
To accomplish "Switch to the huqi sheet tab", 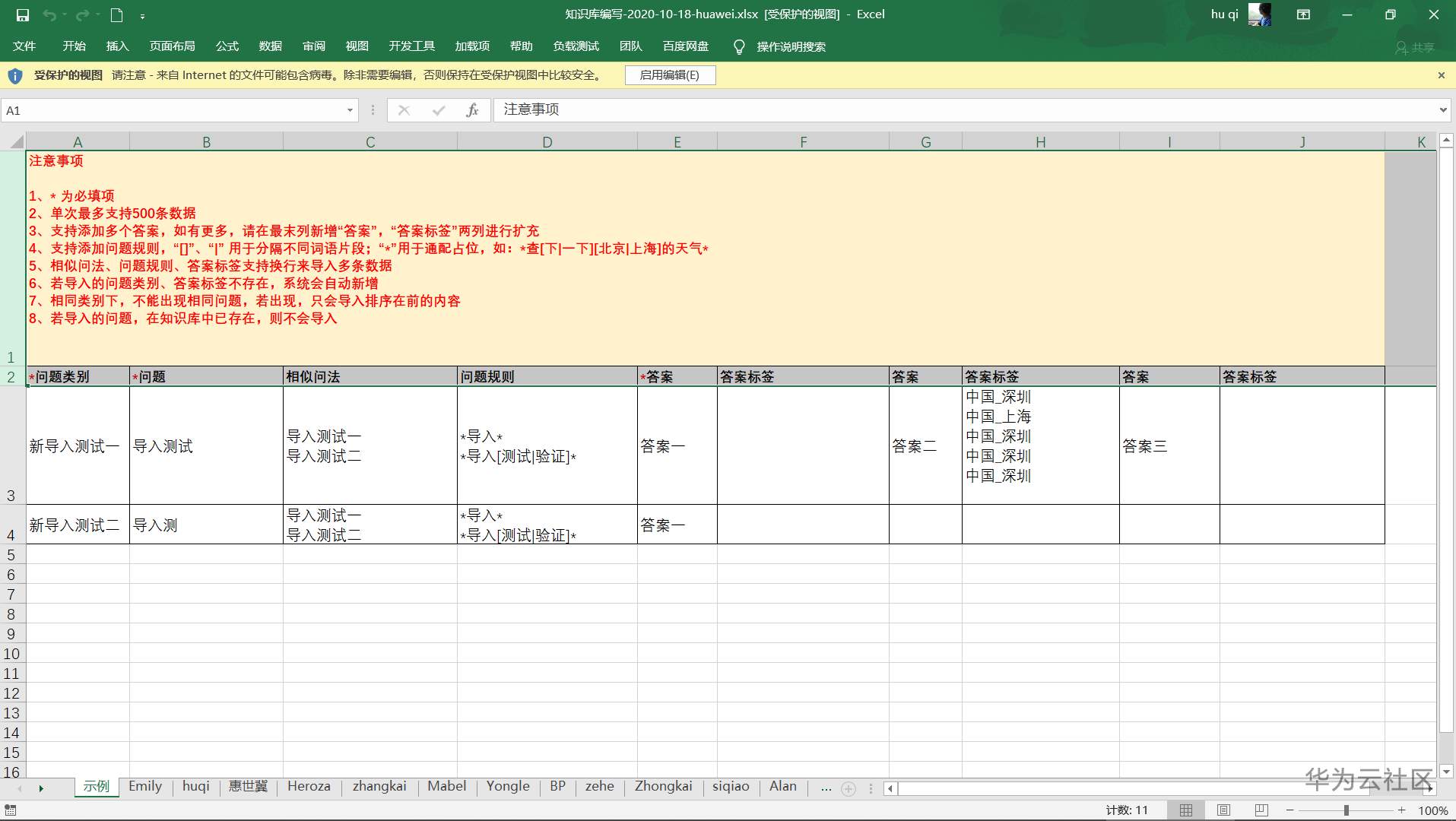I will click(196, 786).
